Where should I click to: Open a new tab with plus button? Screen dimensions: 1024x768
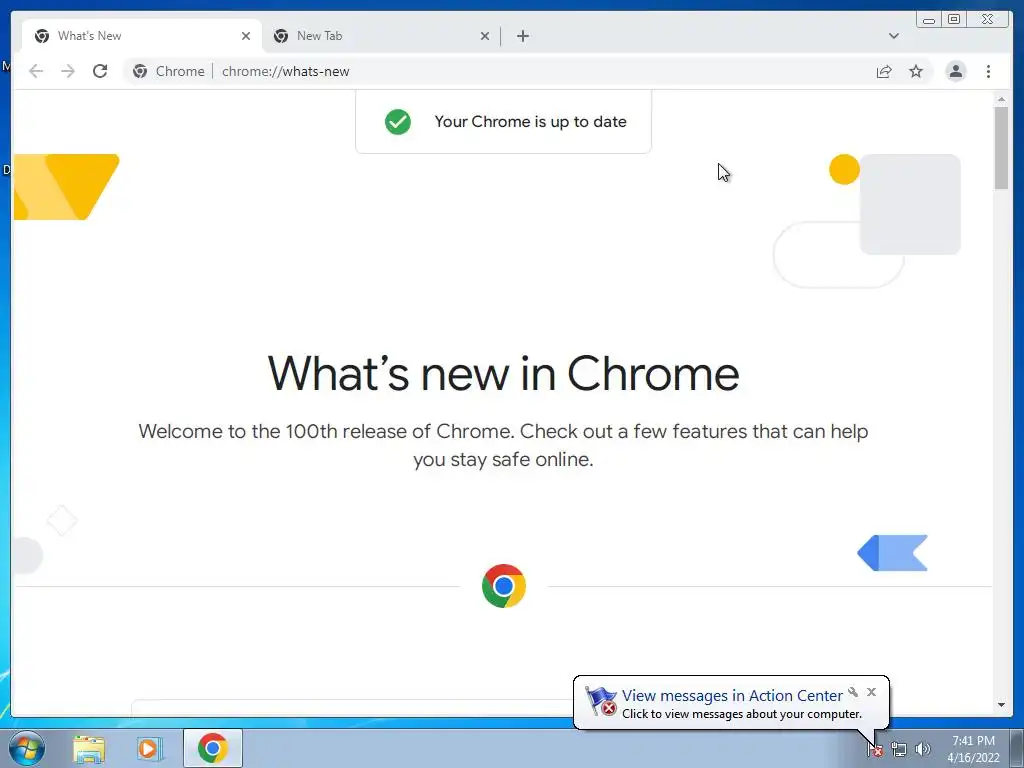(522, 36)
